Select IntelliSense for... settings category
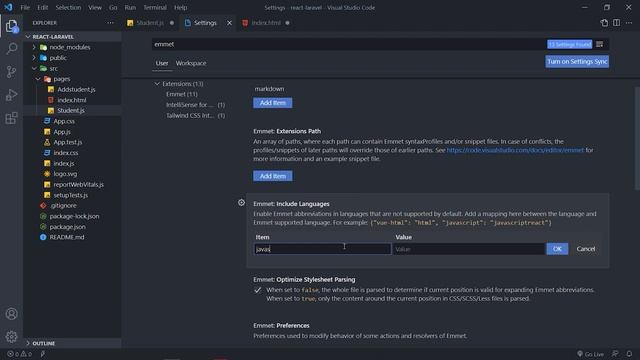640x360 pixels. click(x=195, y=105)
